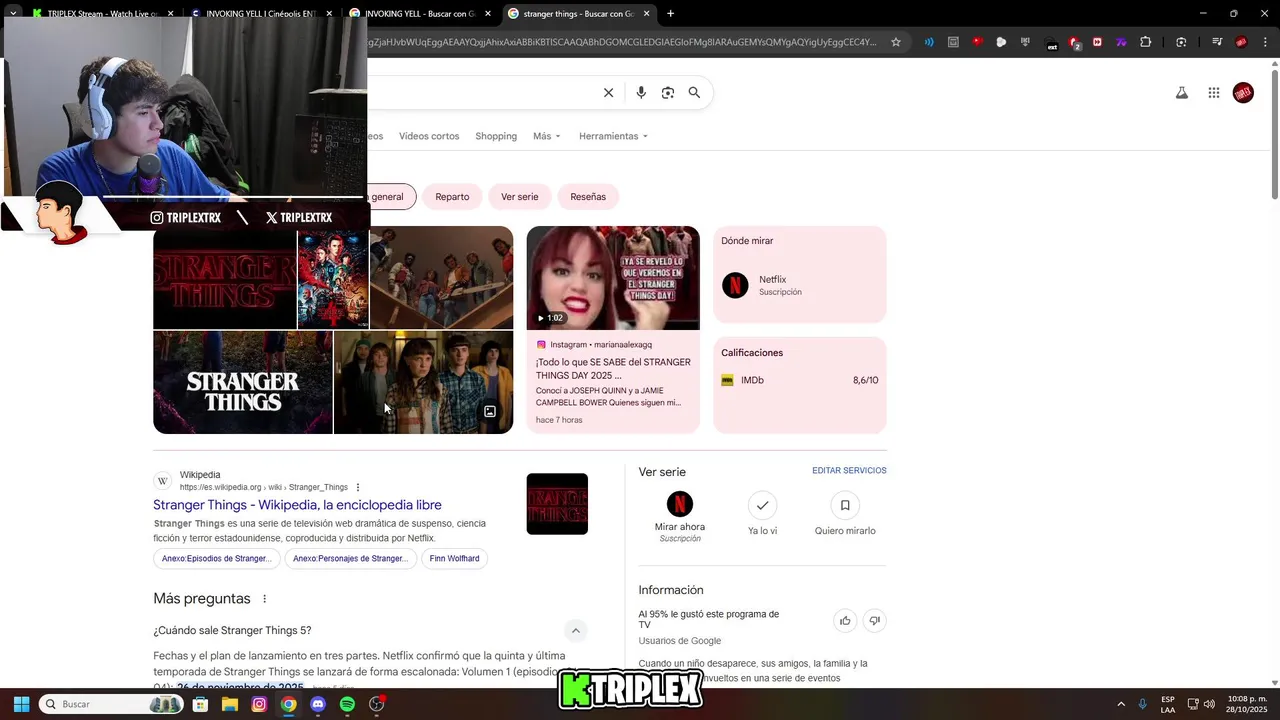Open Search Labs flask icon
Viewport: 1280px width, 720px height.
pyautogui.click(x=1181, y=93)
